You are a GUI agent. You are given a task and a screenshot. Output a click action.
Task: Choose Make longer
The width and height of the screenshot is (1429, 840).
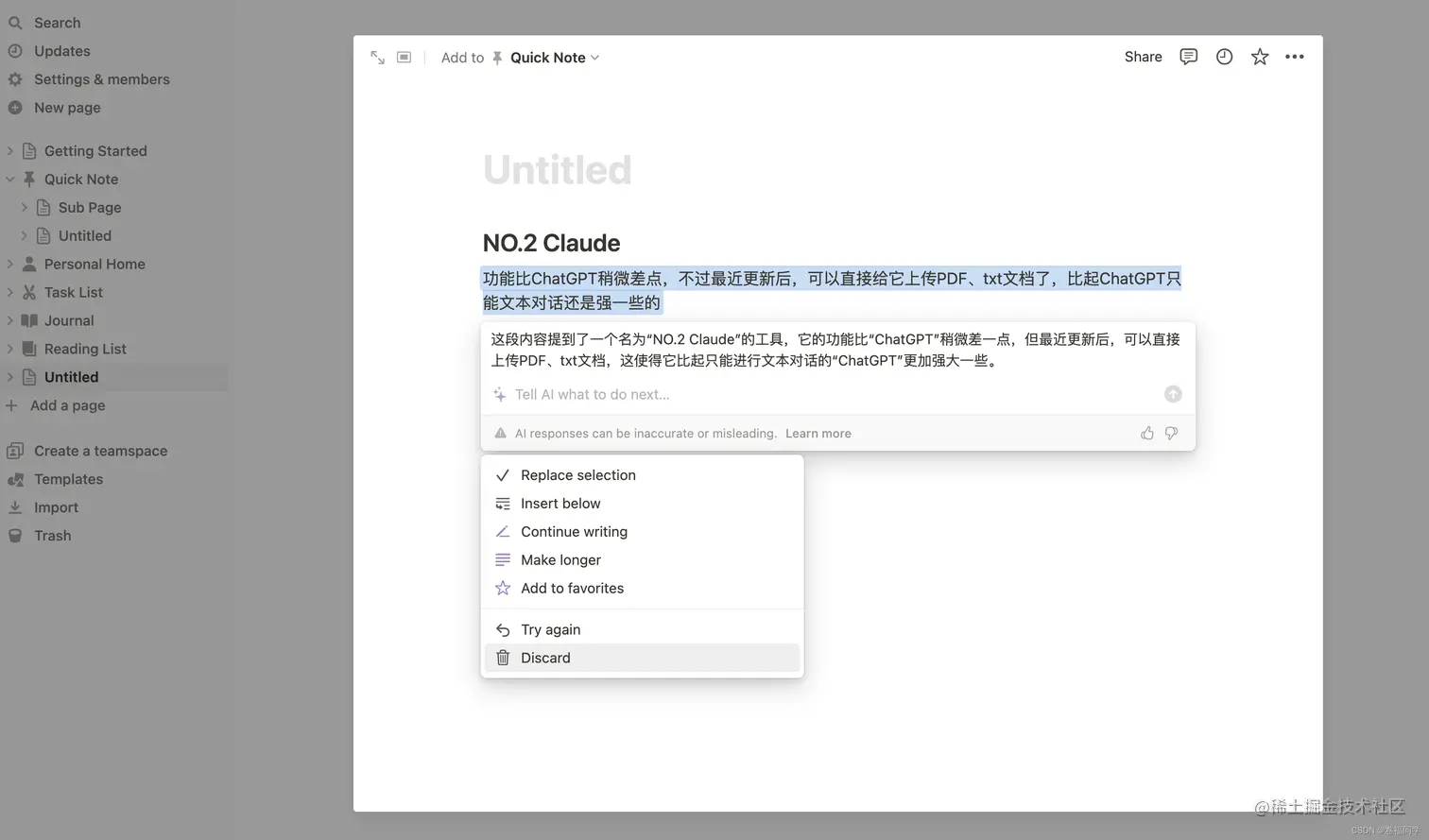[643, 560]
